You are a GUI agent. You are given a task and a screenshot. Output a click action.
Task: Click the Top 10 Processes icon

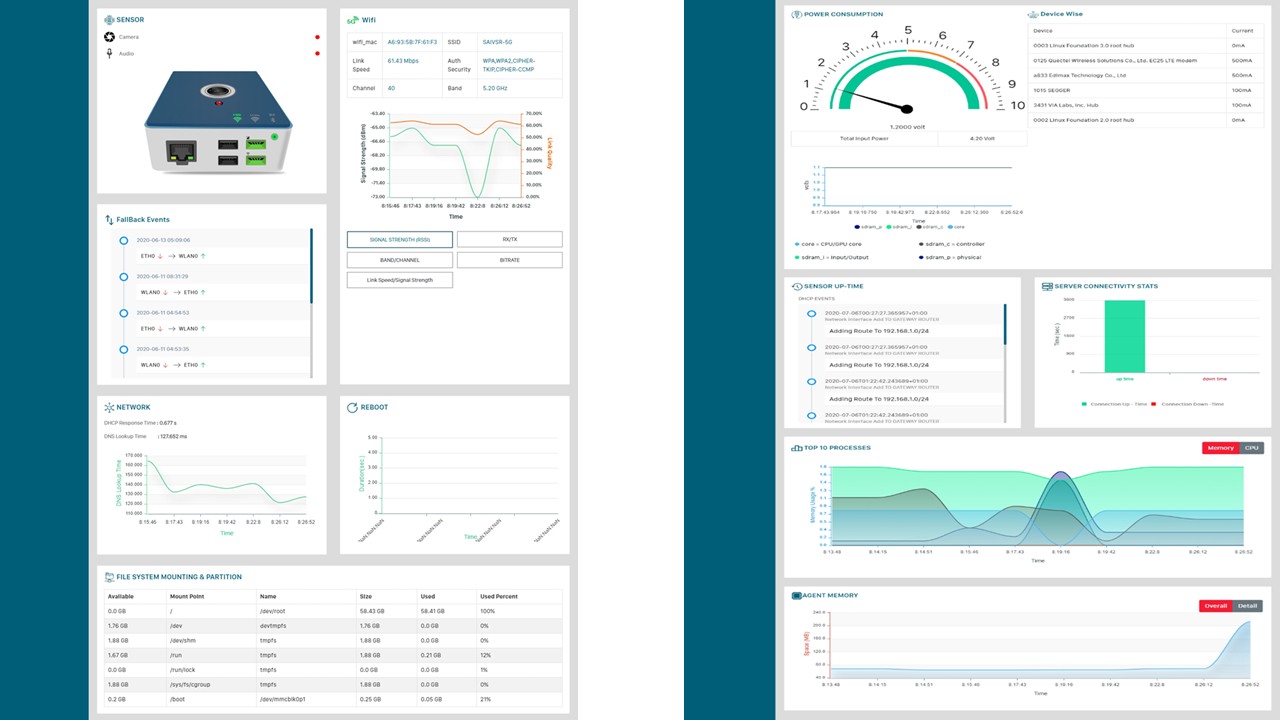click(x=795, y=448)
